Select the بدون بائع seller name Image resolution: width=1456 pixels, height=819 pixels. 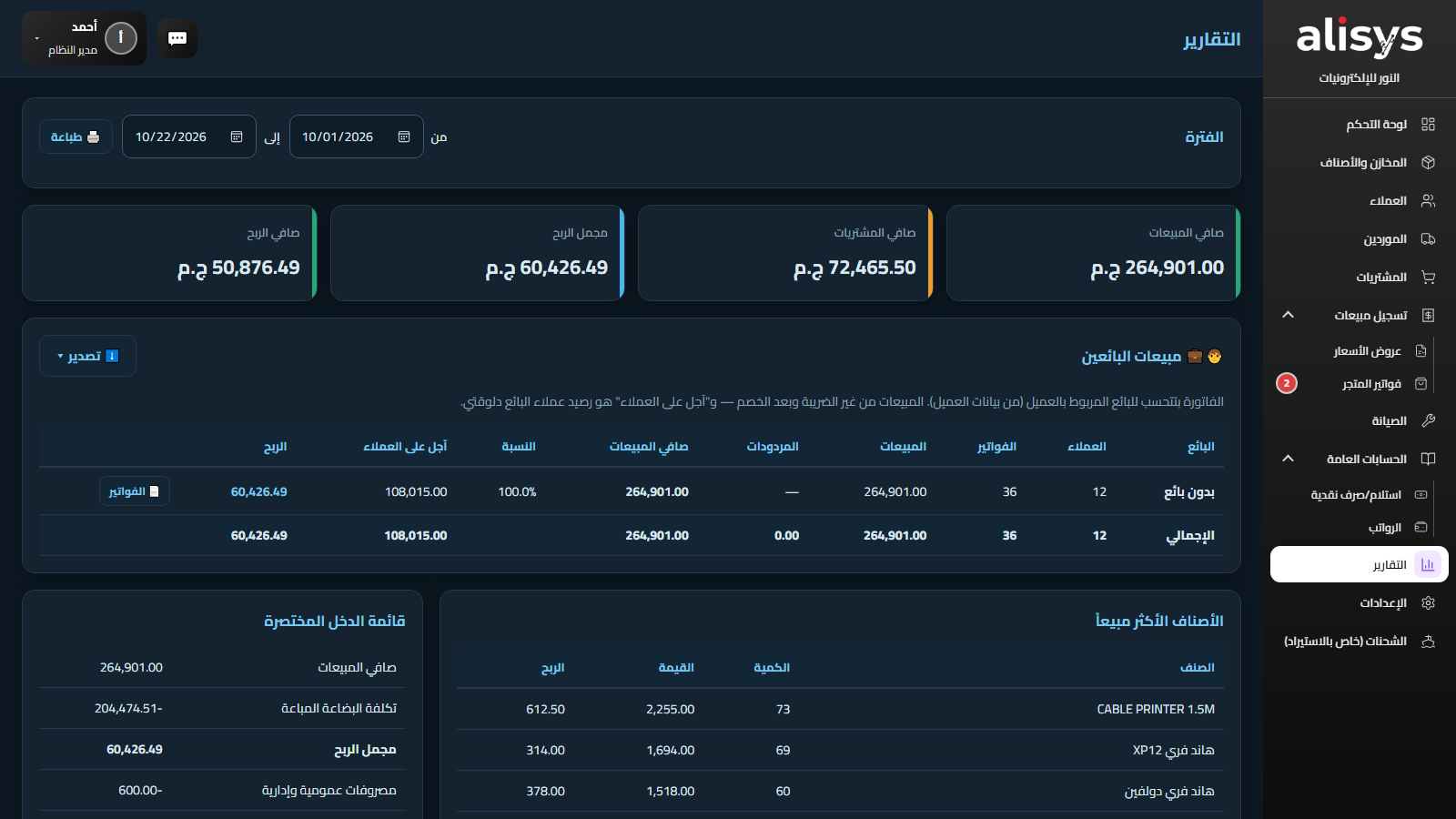coord(1189,491)
